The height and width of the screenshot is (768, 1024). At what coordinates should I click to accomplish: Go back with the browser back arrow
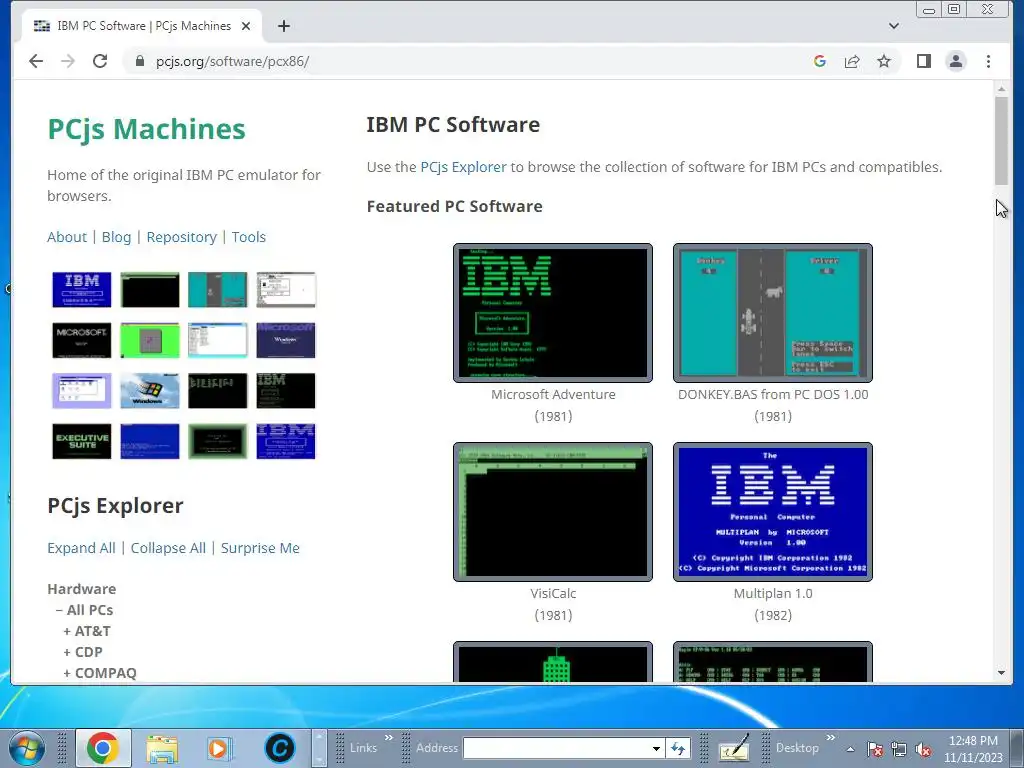click(x=36, y=61)
